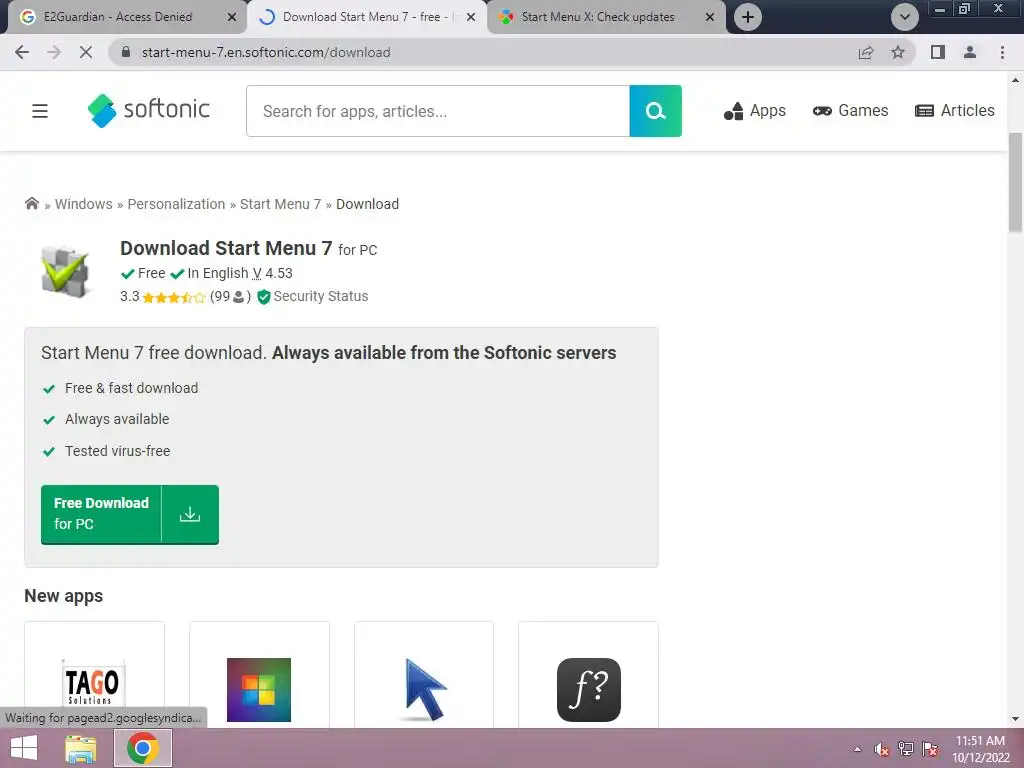Click the address bar URL
Viewport: 1024px width, 768px height.
point(266,52)
